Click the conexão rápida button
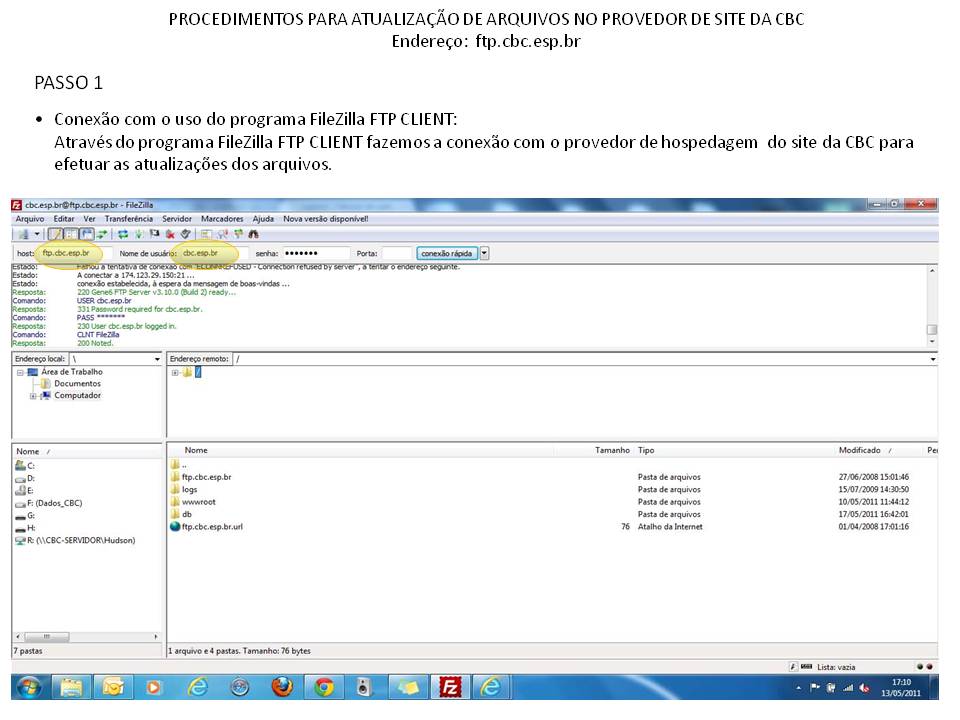This screenshot has height=720, width=960. pyautogui.click(x=447, y=253)
